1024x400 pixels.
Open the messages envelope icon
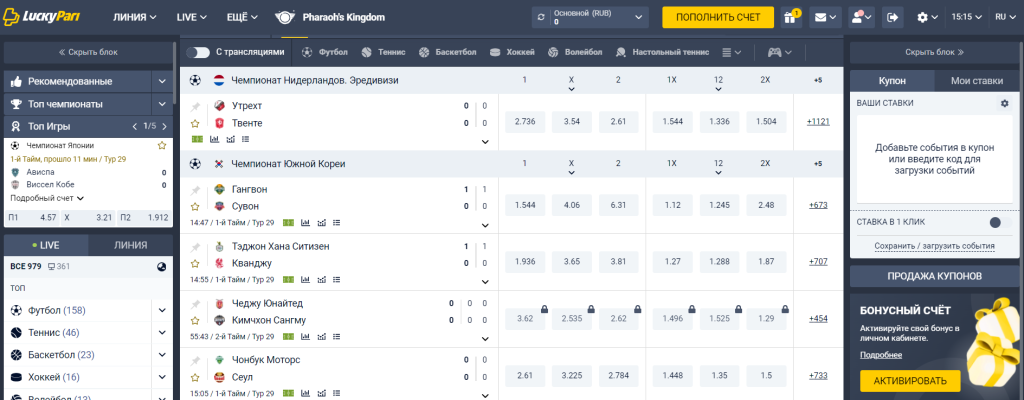[x=825, y=17]
